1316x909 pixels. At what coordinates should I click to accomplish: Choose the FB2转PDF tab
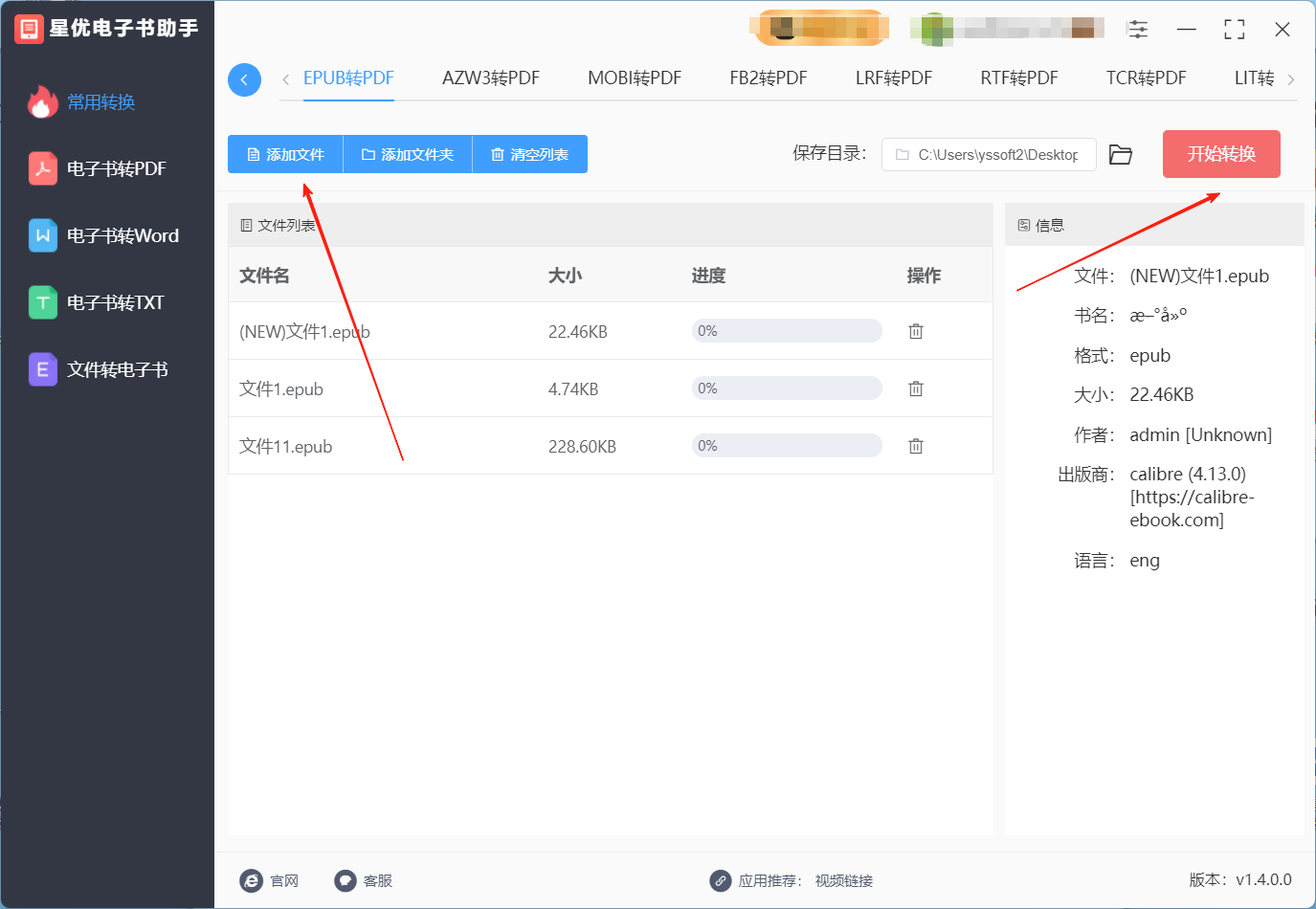click(769, 78)
